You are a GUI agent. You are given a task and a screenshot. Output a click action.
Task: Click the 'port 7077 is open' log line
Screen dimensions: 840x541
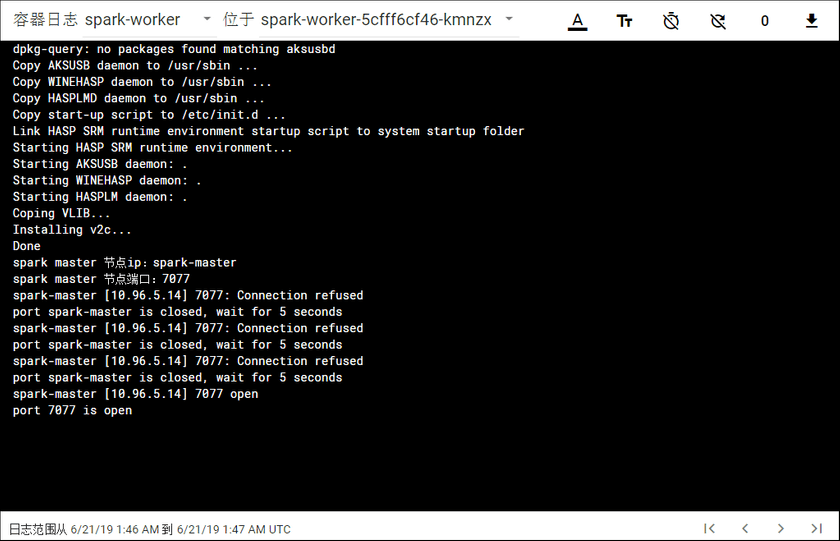pyautogui.click(x=72, y=410)
